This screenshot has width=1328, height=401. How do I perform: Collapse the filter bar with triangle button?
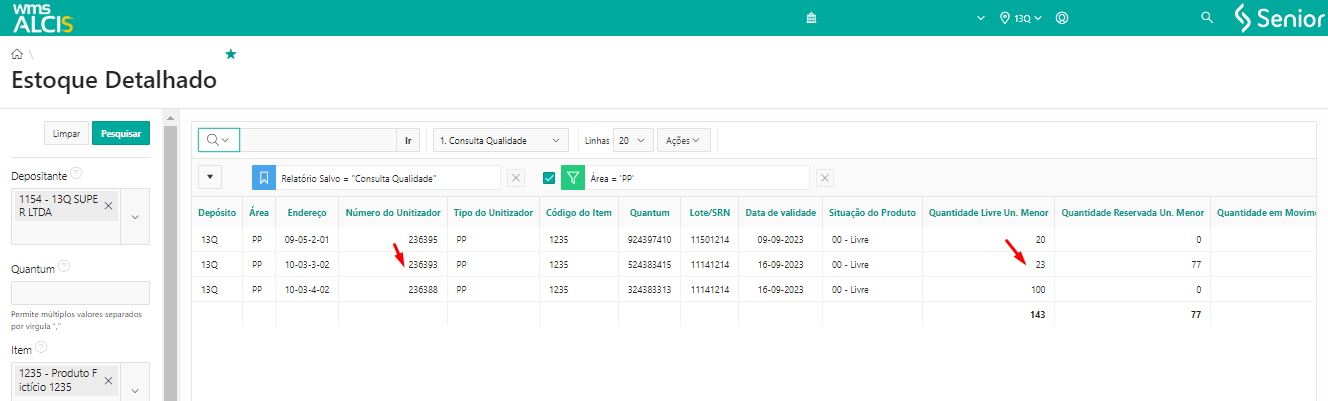click(x=210, y=177)
